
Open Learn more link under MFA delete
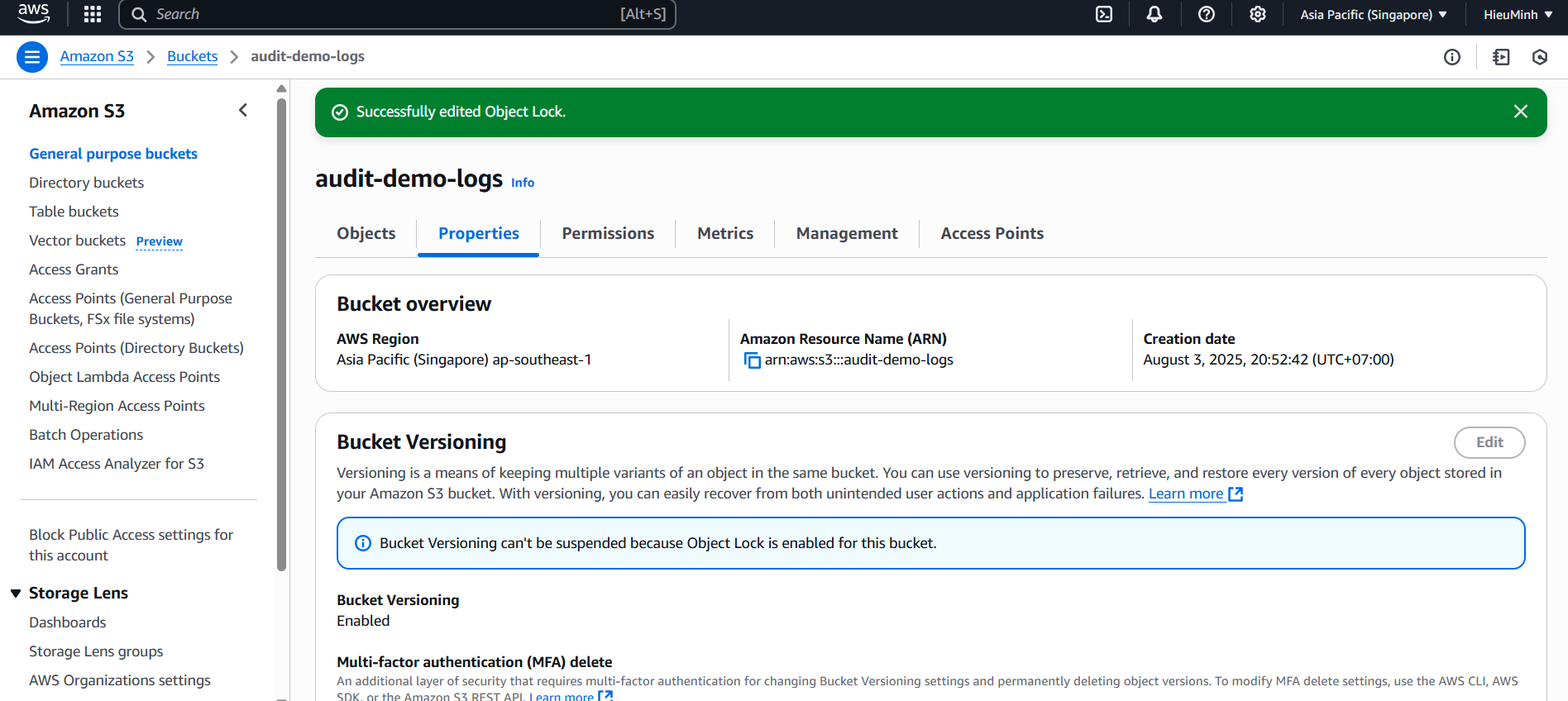571,696
